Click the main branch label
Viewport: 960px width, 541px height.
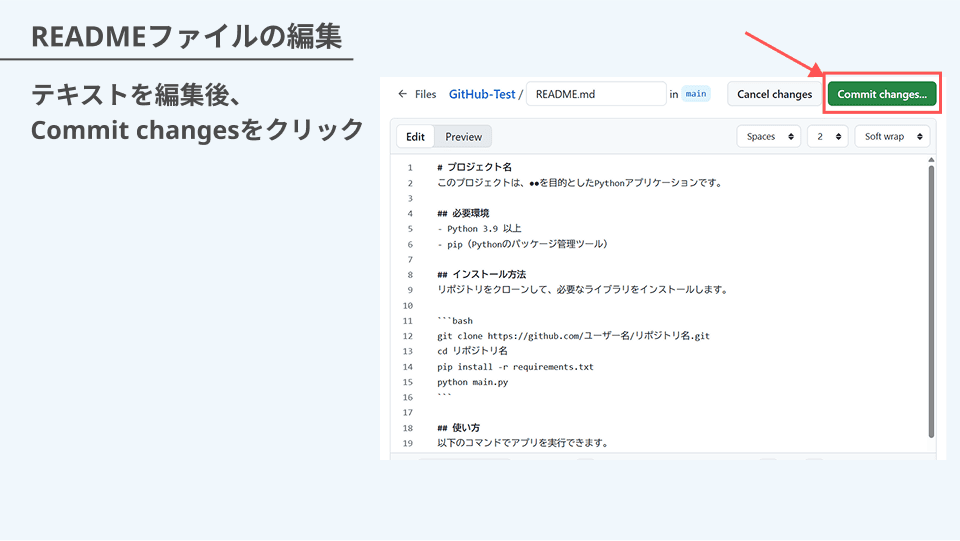coord(696,94)
